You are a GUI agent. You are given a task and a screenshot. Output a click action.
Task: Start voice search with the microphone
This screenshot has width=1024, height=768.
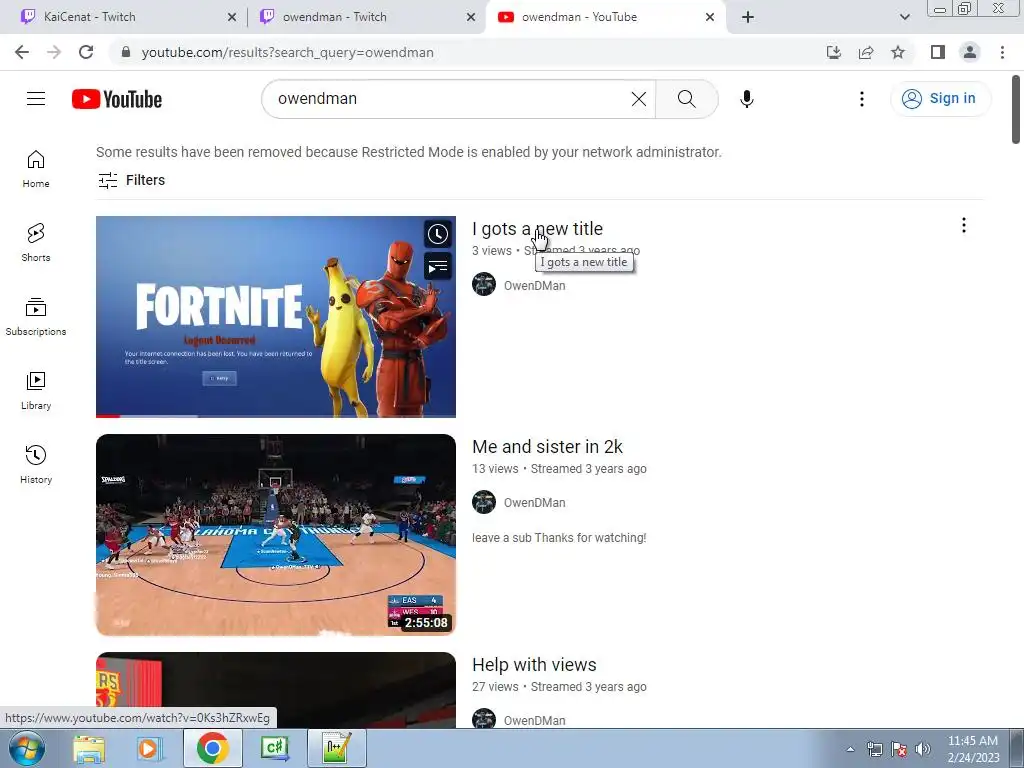coord(746,99)
